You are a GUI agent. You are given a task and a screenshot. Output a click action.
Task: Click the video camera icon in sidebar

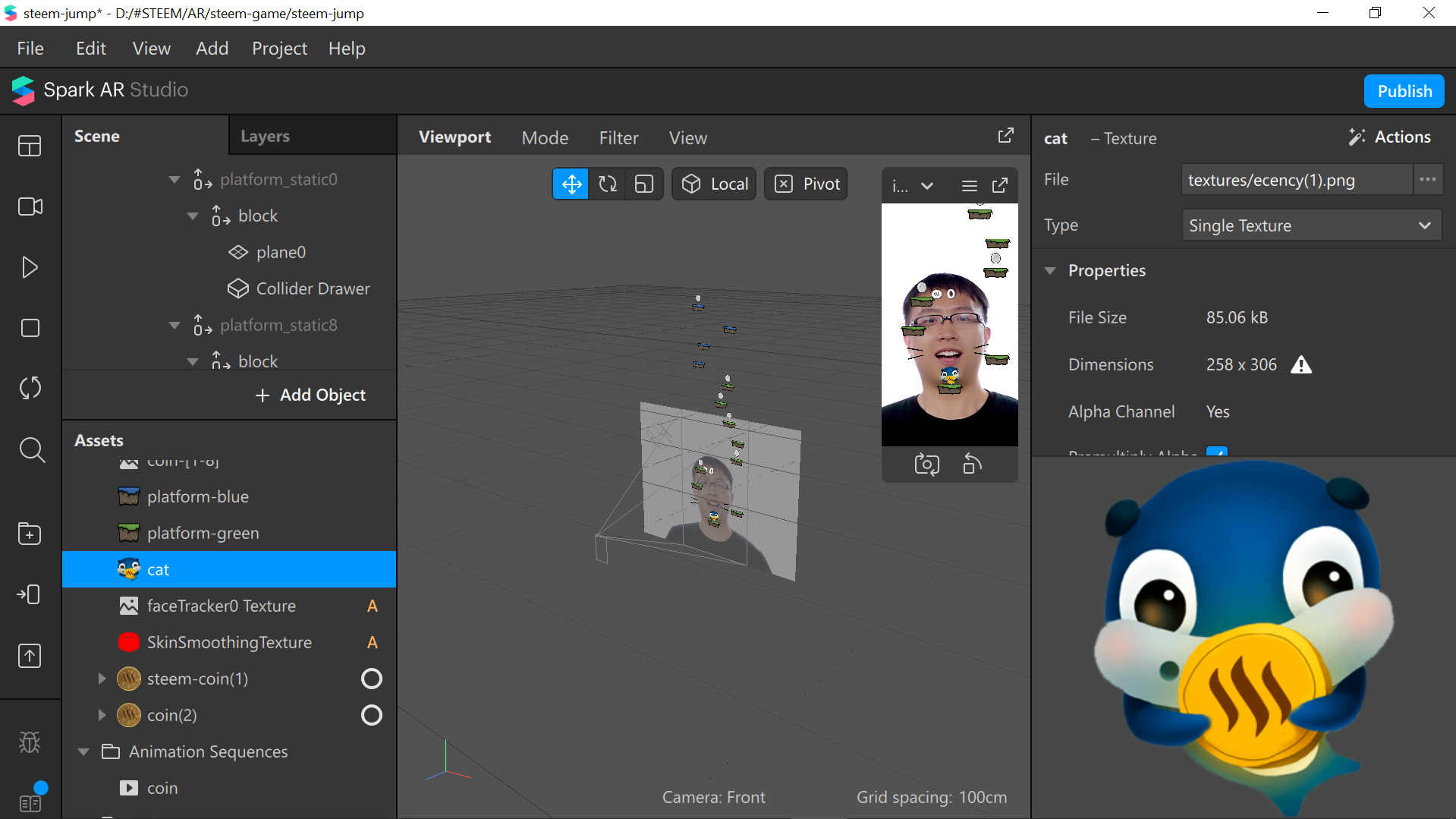pos(30,206)
